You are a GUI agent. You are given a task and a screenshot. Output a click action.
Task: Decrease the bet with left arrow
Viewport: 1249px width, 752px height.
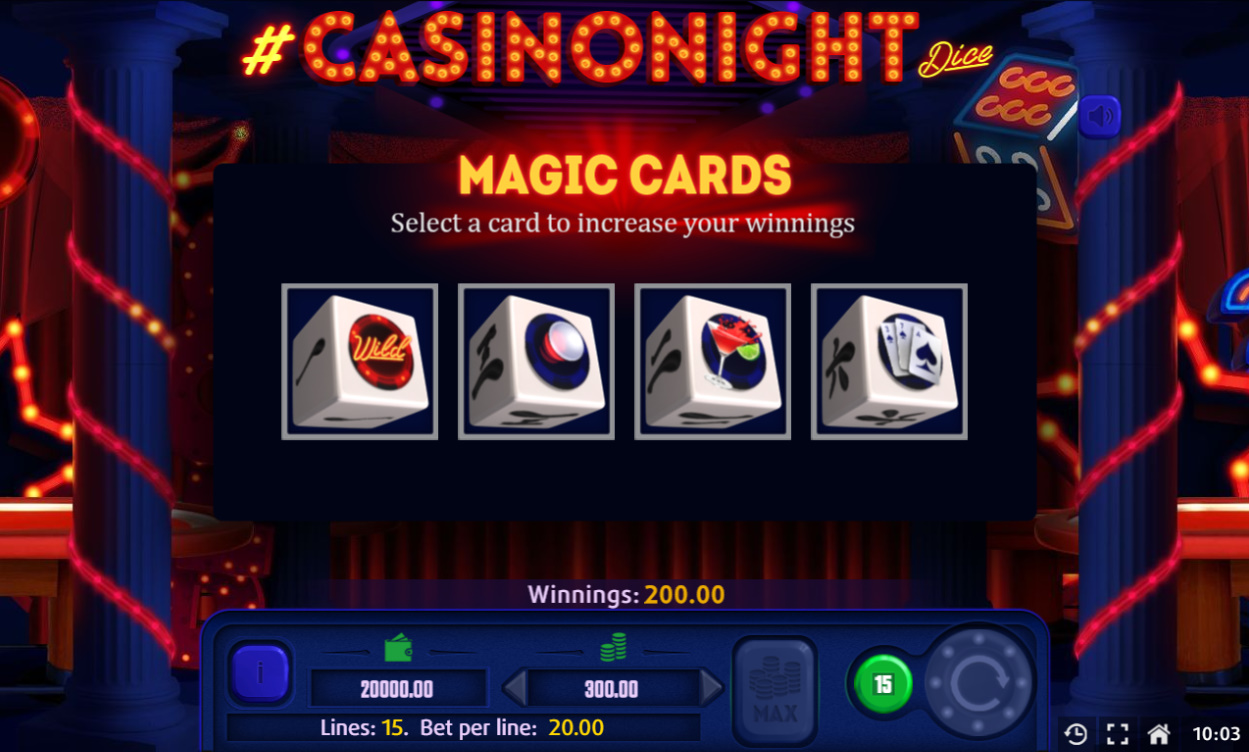pos(514,688)
